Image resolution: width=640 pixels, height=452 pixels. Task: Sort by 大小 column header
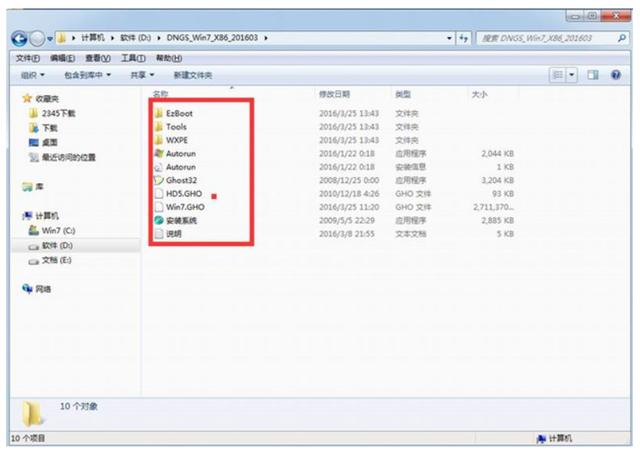tap(480, 94)
